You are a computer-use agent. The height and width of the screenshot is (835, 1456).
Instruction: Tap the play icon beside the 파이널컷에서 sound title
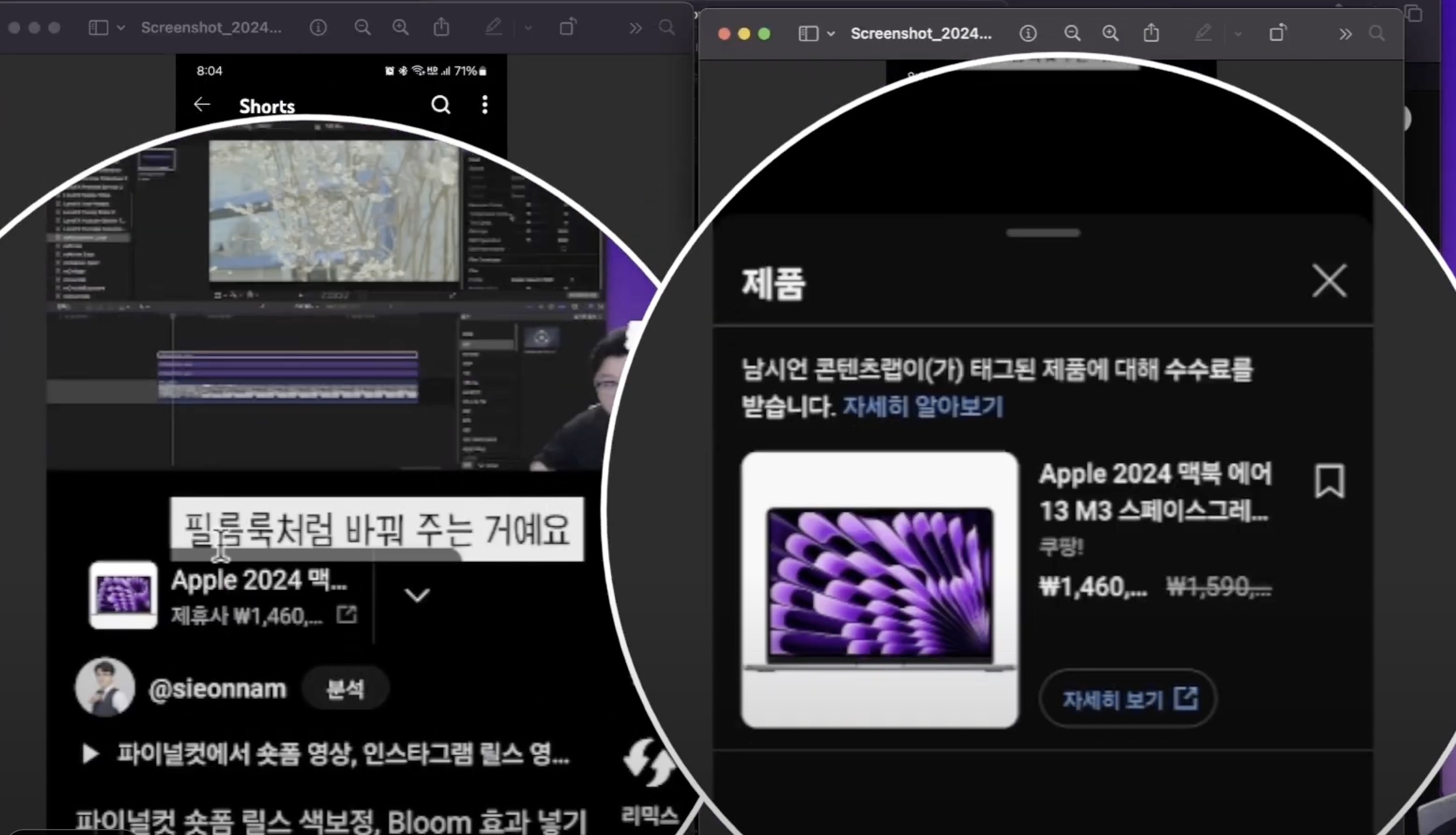(x=90, y=754)
